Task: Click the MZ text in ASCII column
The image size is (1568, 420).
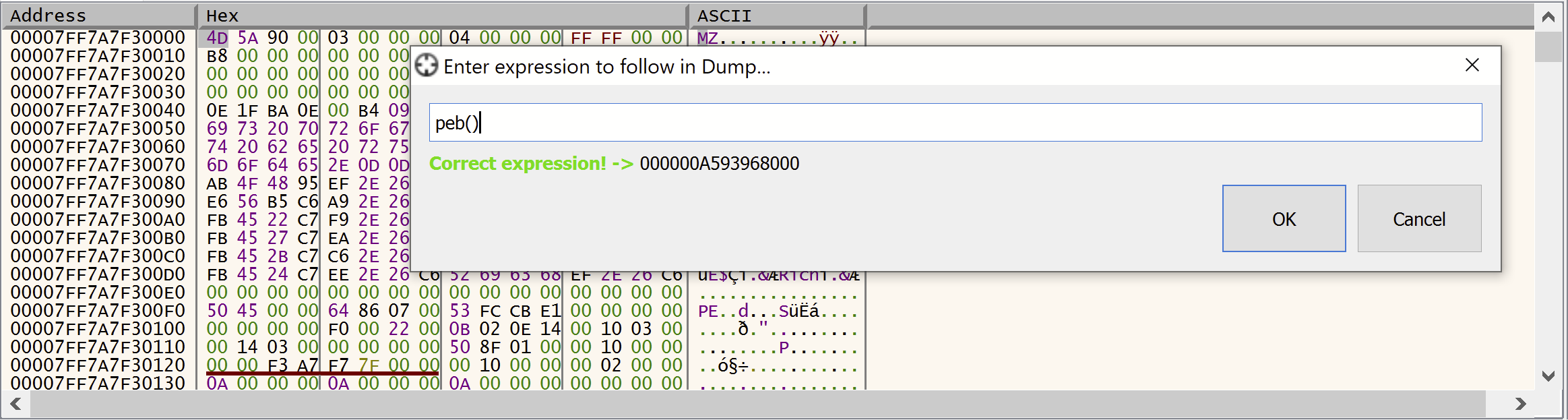Action: pos(708,38)
